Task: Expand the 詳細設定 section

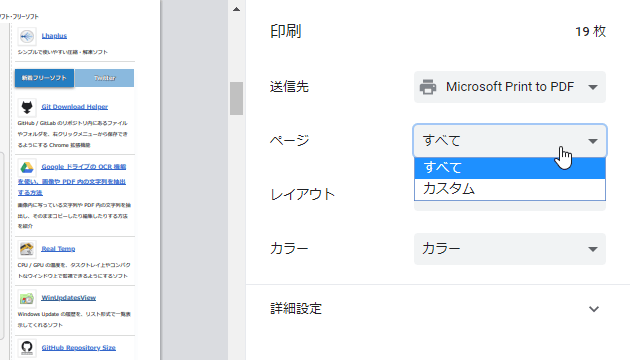Action: [x=438, y=309]
